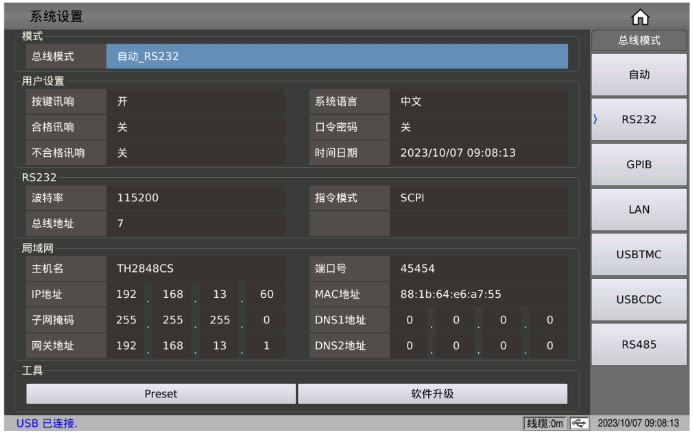Viewport: 693px width, 435px height.
Task: Select the 总线模式 field showing 自动_RS232
Action: click(337, 56)
